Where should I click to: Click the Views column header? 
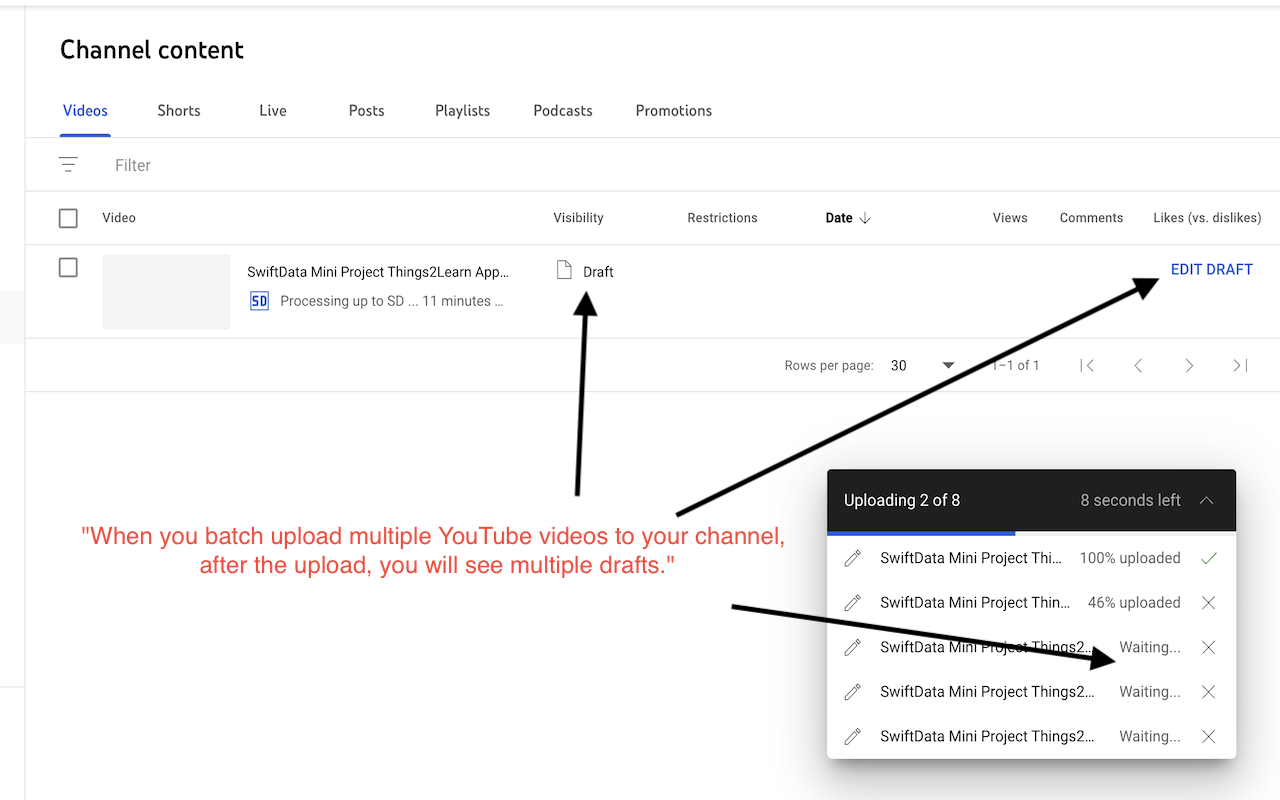1010,218
